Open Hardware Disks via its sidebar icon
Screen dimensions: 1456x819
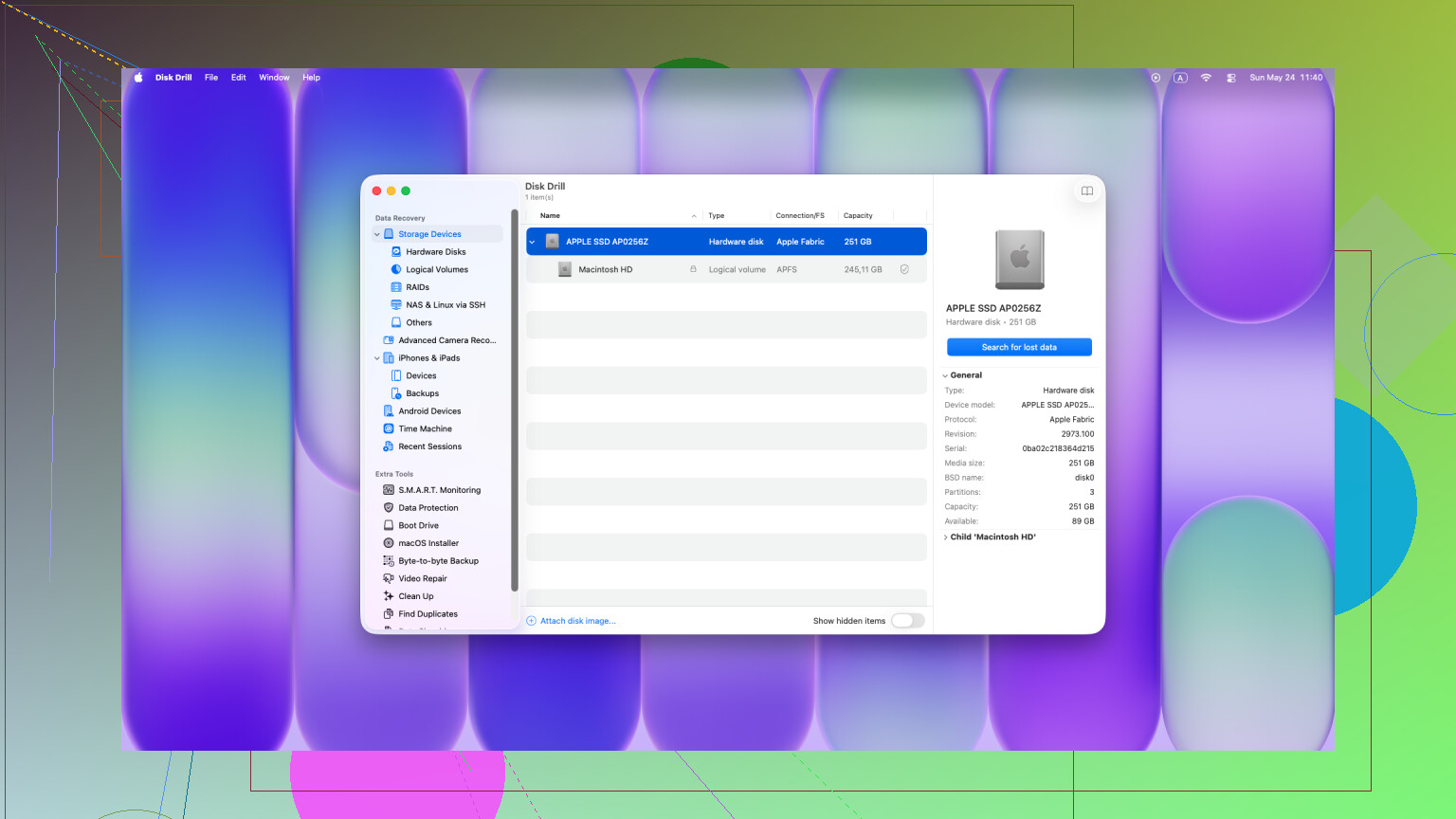[x=396, y=252]
